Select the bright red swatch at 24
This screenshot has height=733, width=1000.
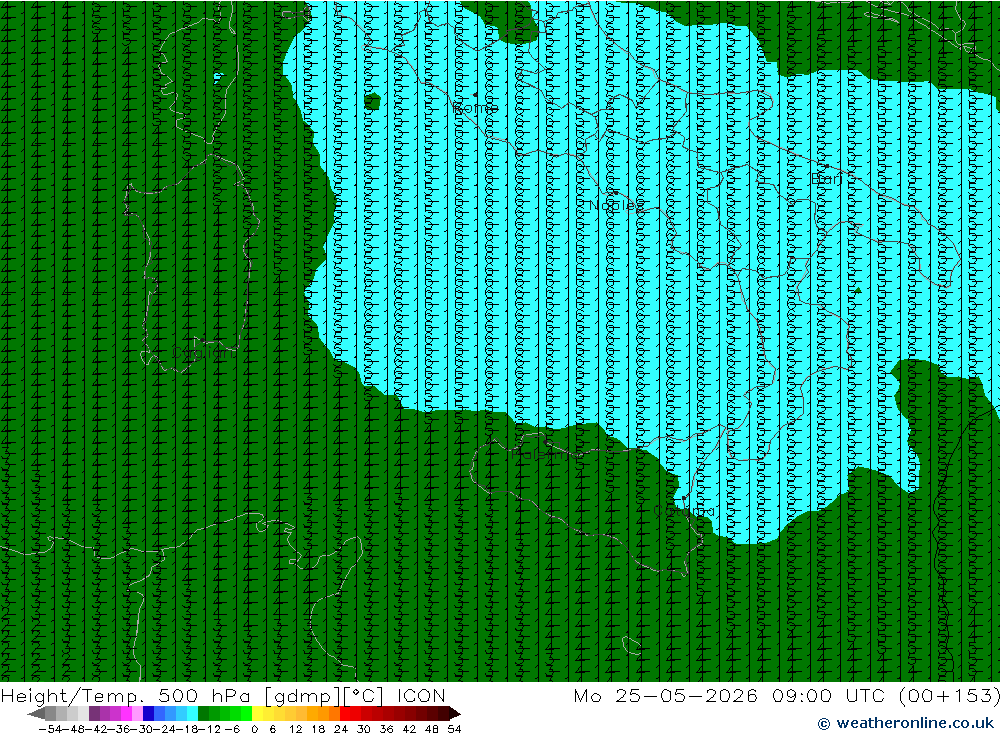(345, 713)
